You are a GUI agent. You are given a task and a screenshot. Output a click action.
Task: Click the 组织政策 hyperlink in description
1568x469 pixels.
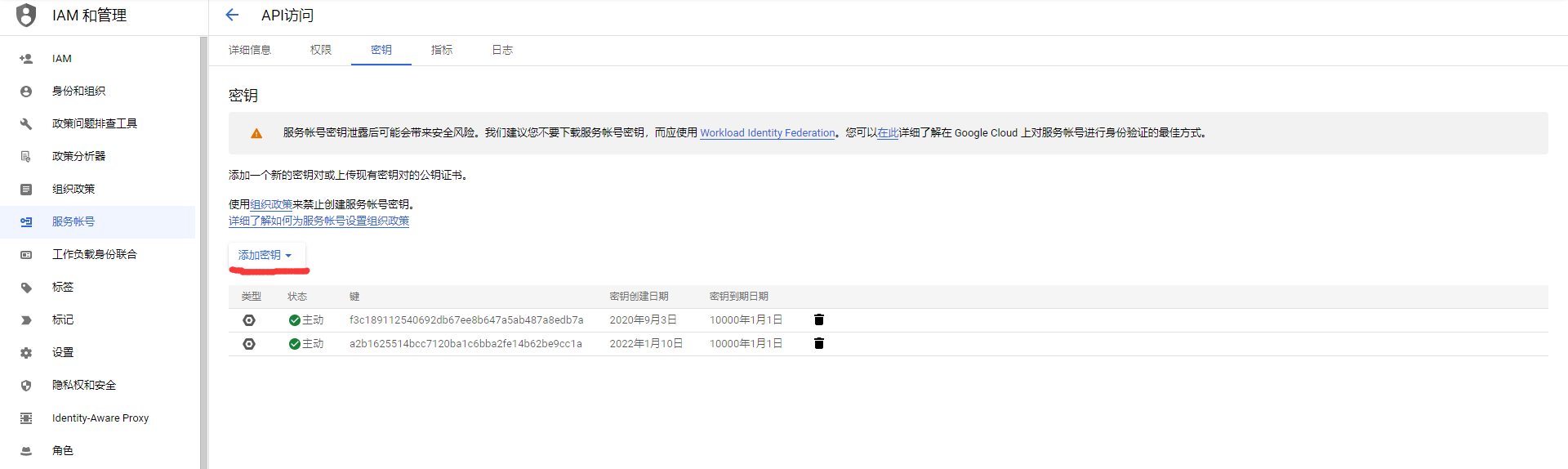coord(270,204)
